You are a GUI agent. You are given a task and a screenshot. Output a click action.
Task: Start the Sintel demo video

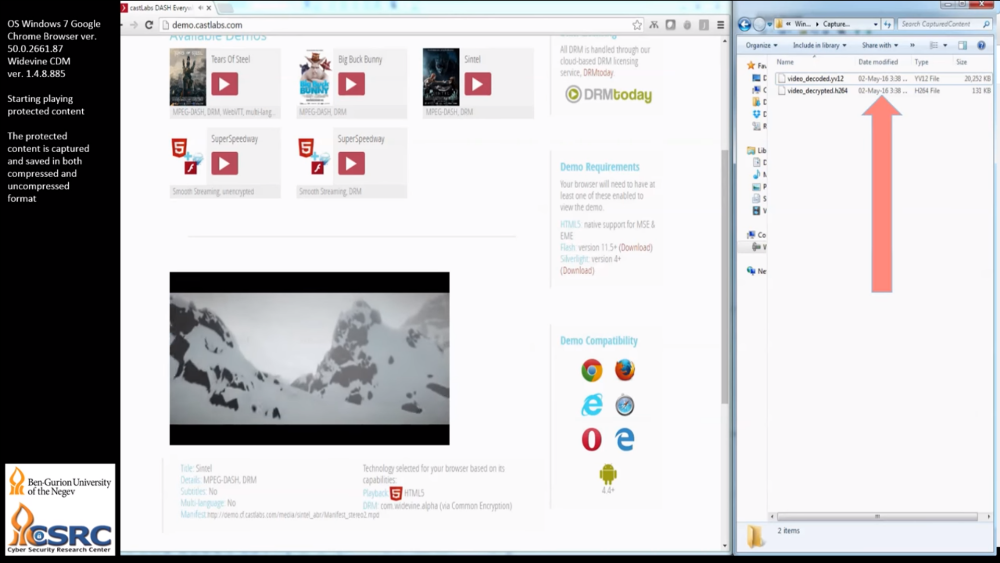pyautogui.click(x=477, y=84)
